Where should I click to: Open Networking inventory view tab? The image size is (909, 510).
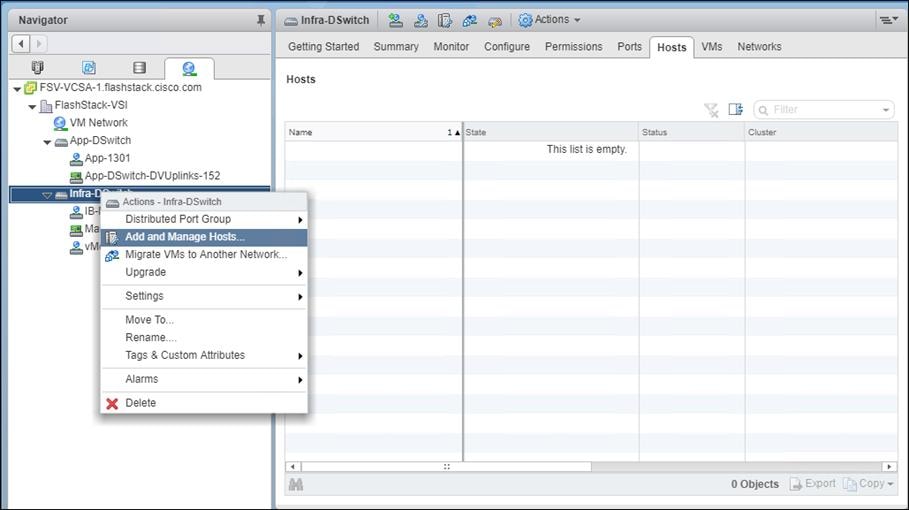(x=189, y=68)
